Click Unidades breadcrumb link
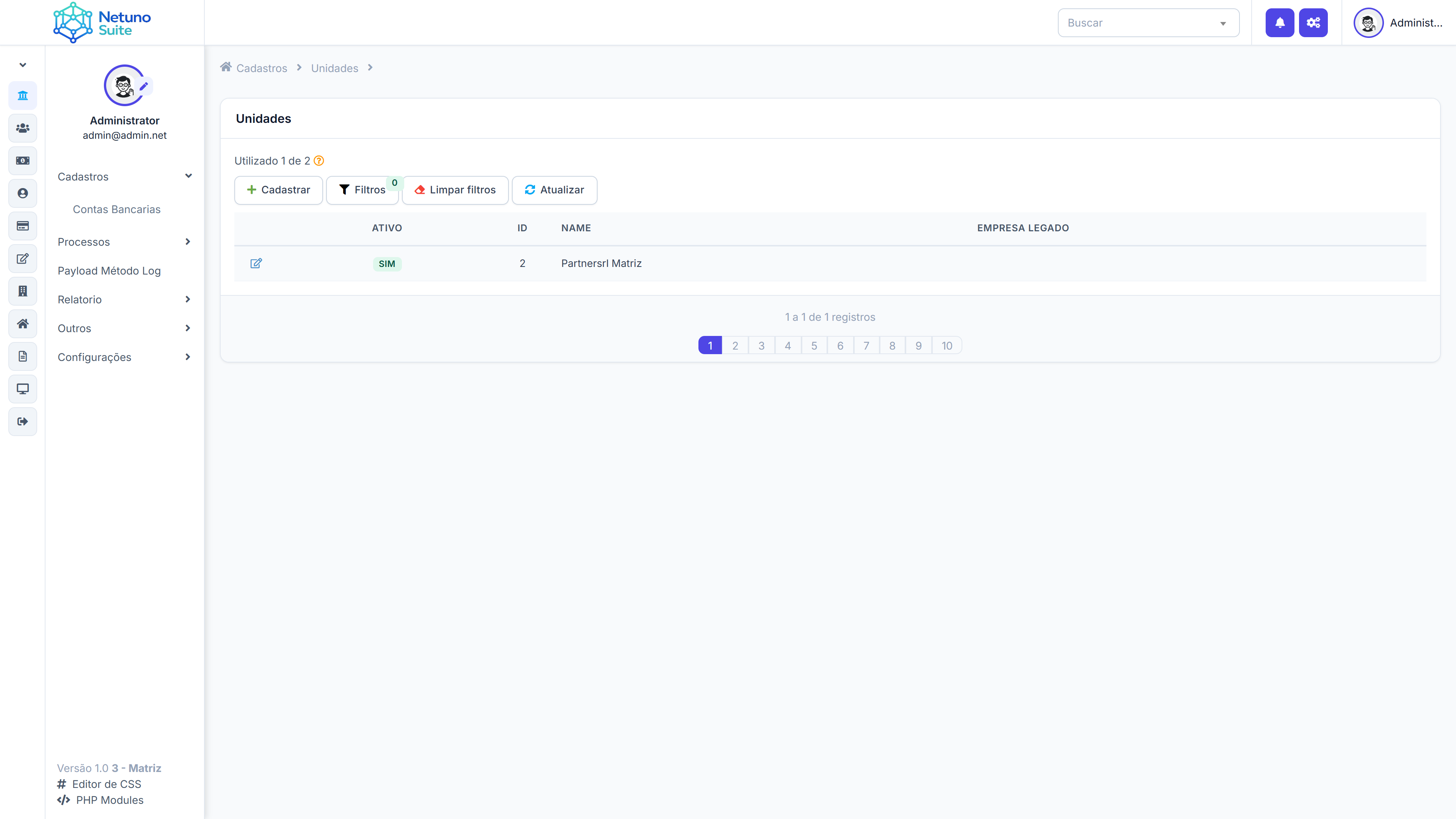The image size is (1456, 819). point(334,68)
